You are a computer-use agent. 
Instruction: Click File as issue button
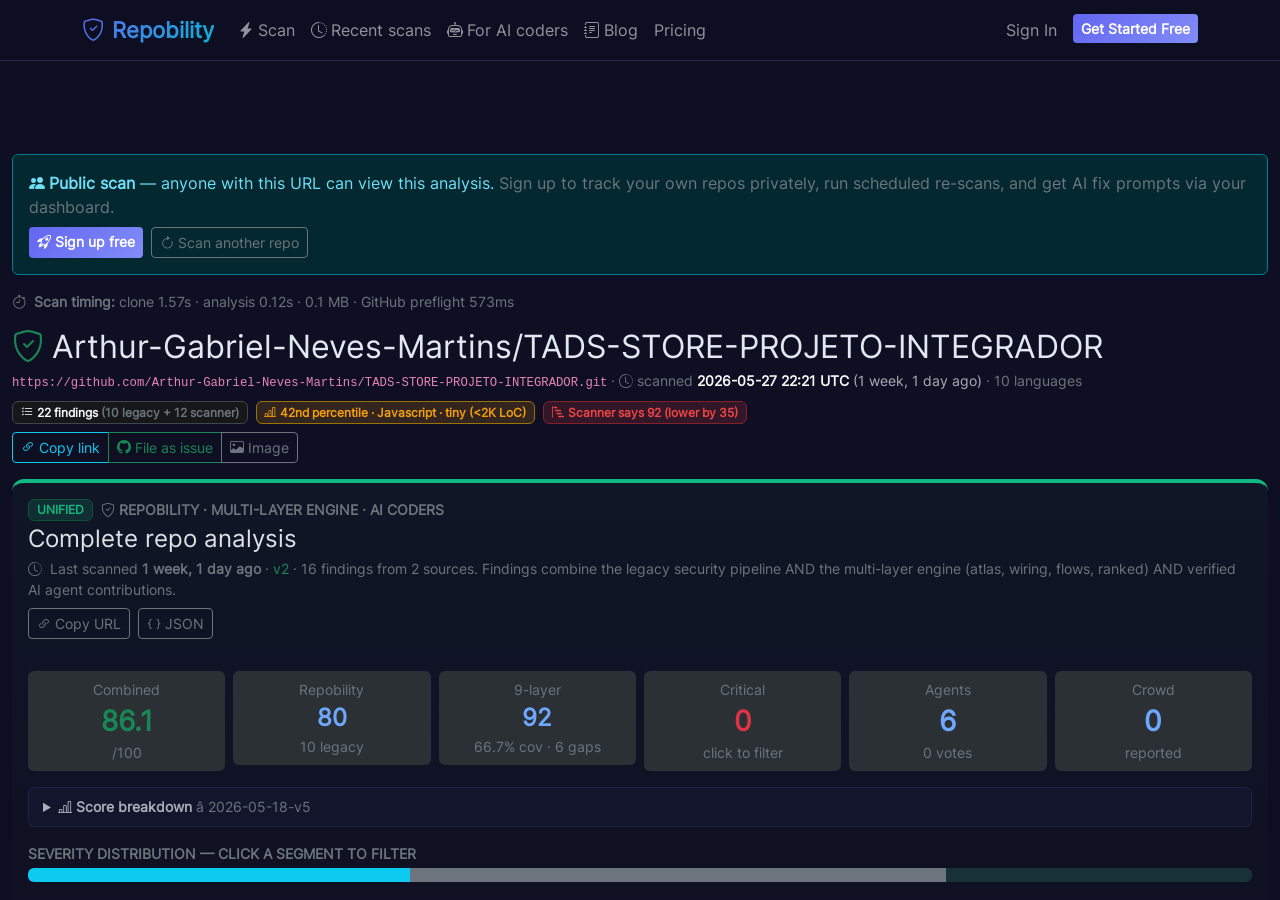[x=165, y=448]
